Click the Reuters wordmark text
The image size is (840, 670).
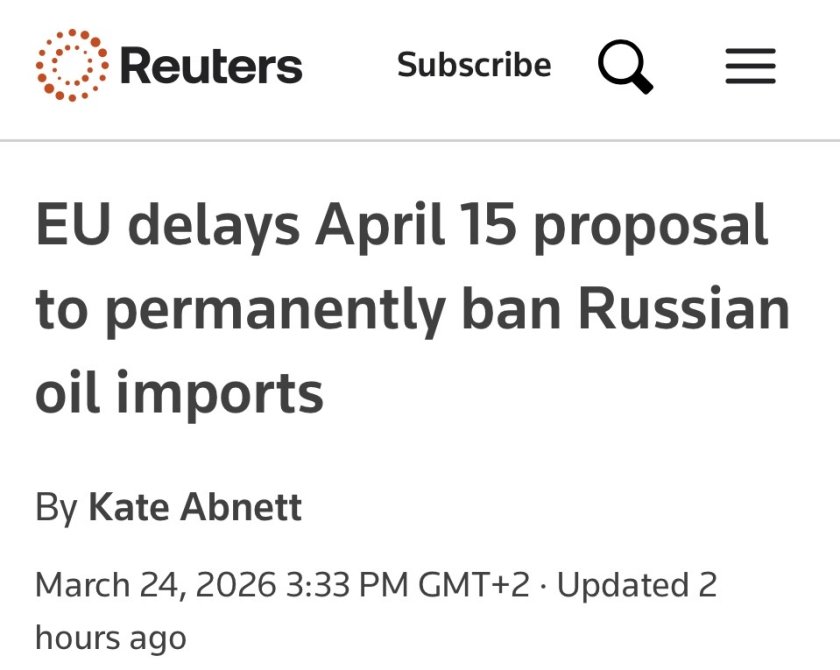click(210, 67)
